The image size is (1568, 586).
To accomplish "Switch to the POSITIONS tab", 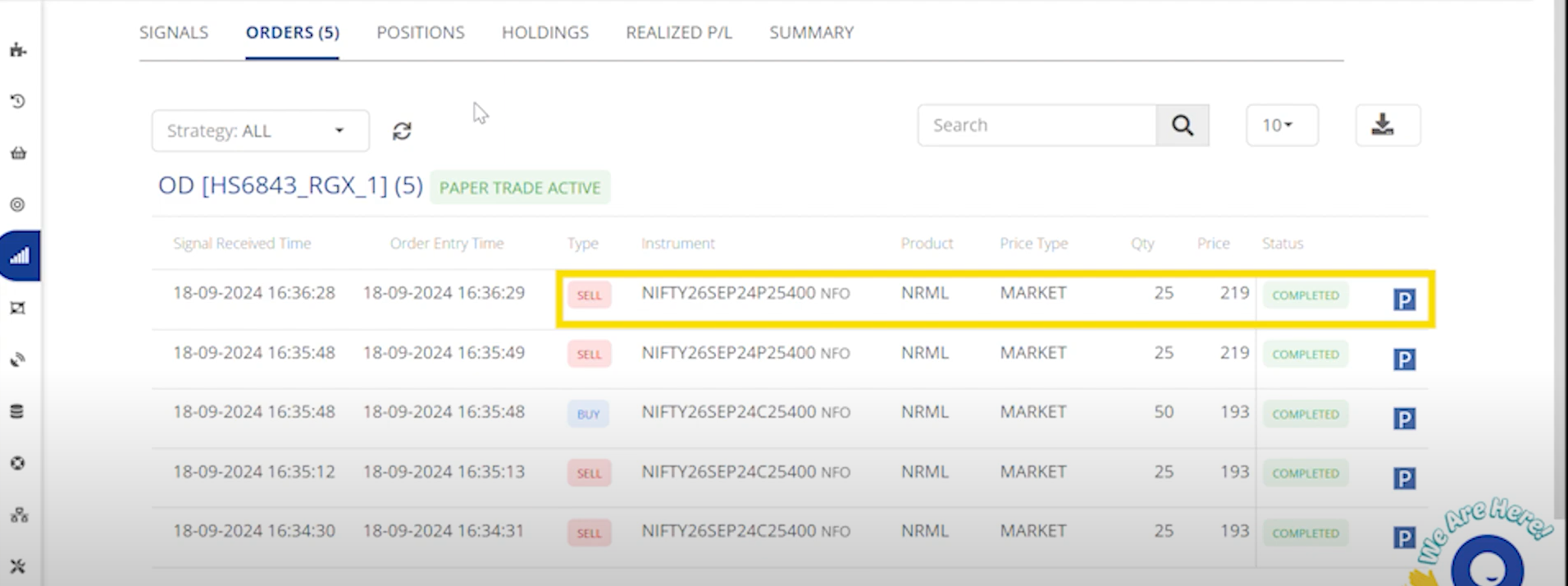I will (x=420, y=33).
